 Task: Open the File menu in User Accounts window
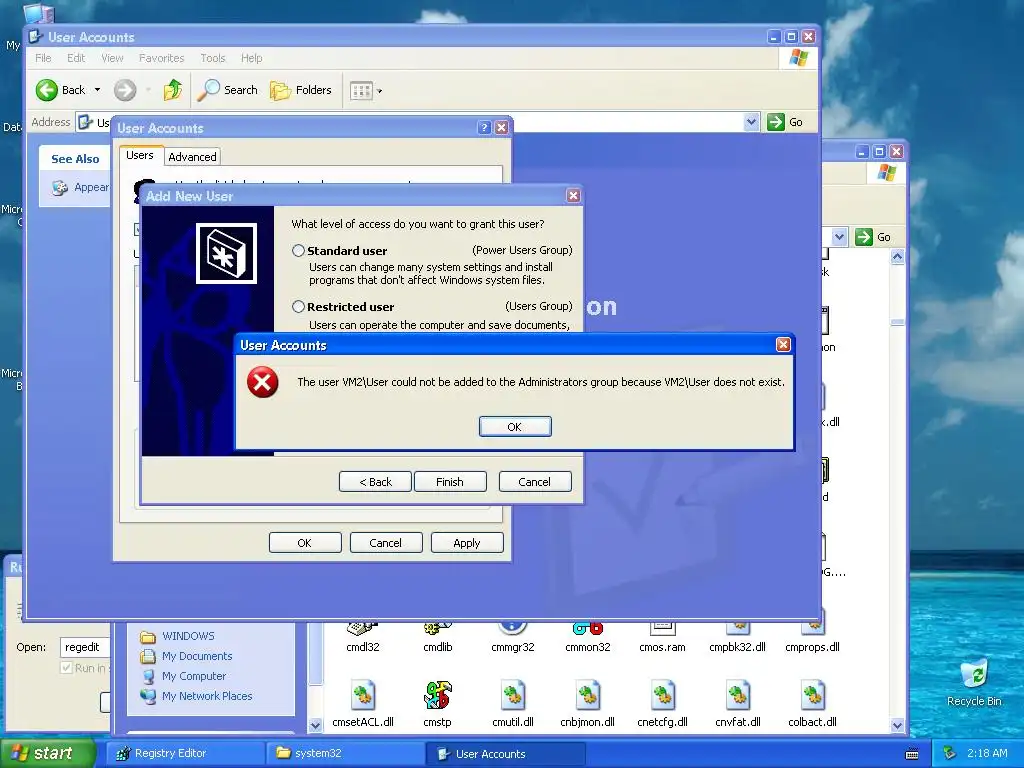coord(43,58)
